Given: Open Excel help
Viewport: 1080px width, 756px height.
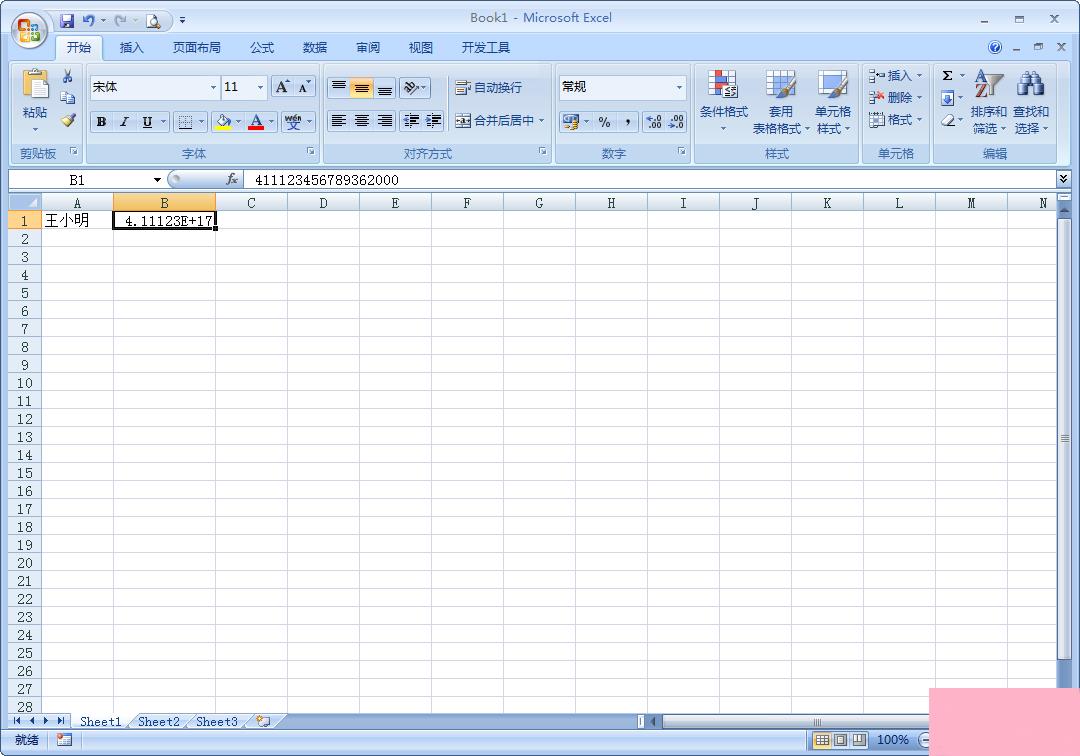Looking at the screenshot, I should point(995,47).
